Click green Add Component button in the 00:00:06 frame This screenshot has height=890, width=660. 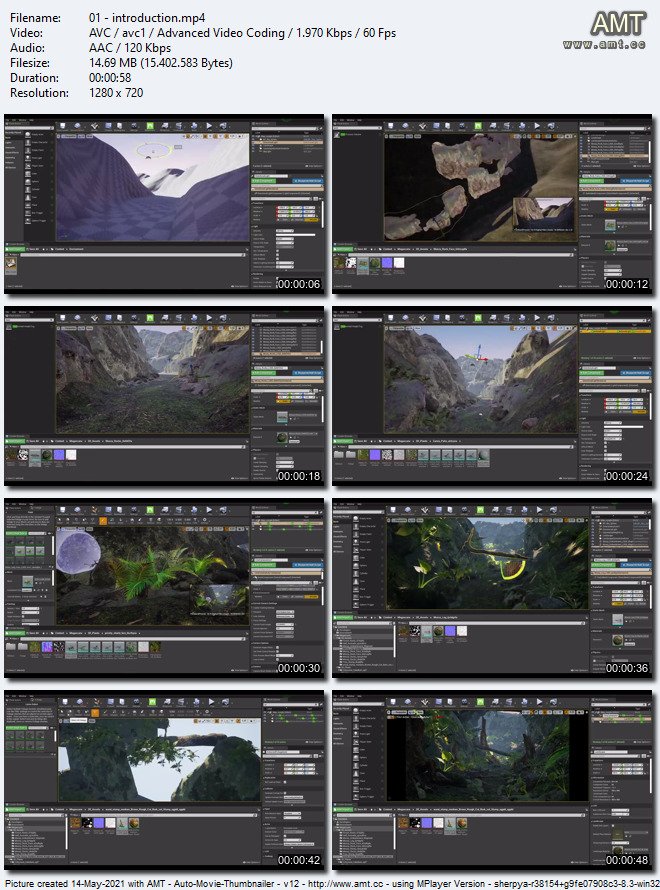click(x=264, y=180)
